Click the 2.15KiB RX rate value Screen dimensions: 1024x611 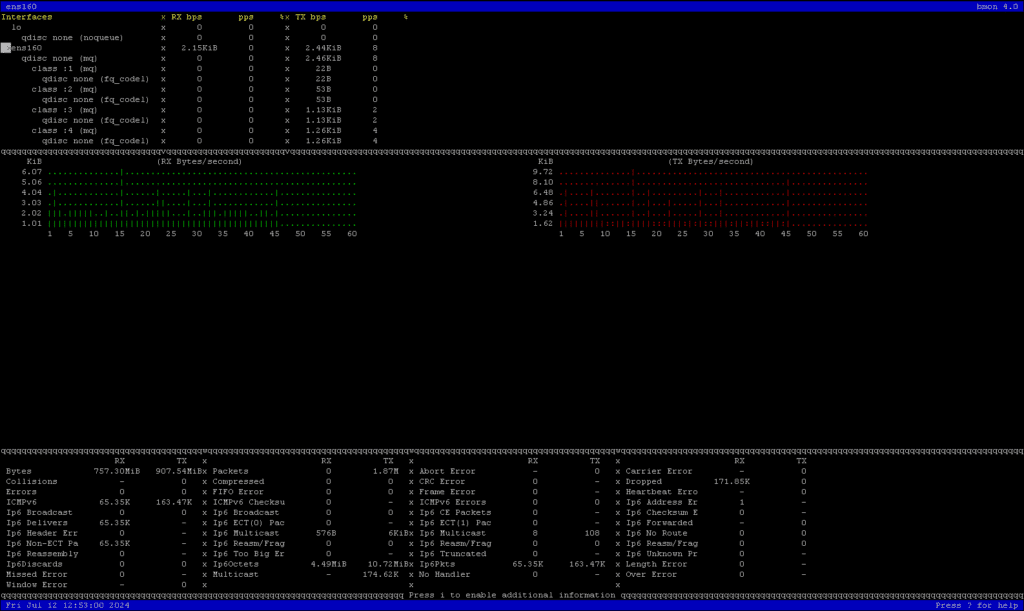tap(199, 48)
